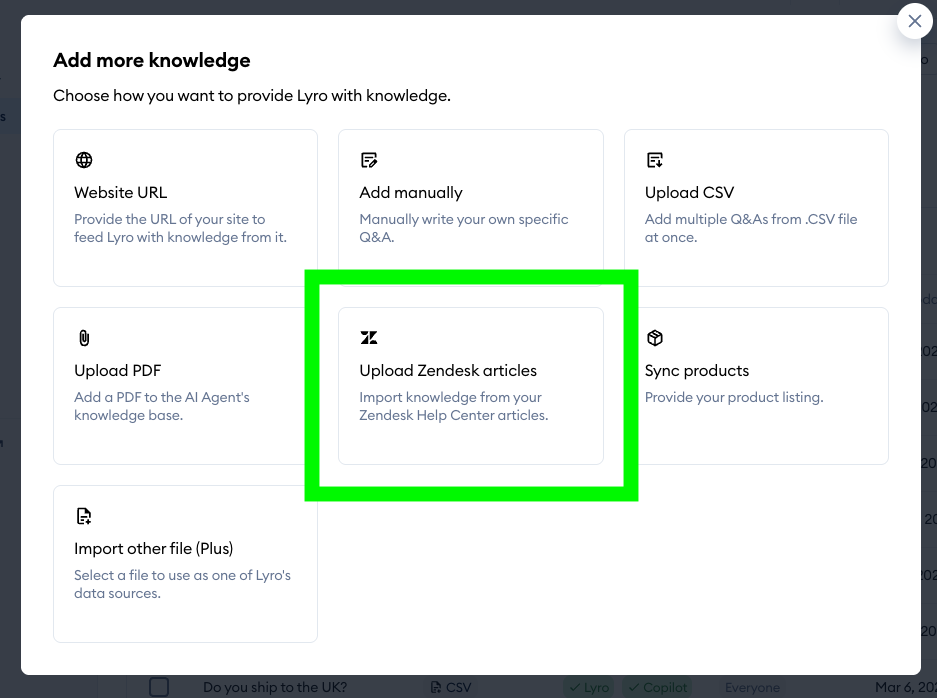The image size is (937, 698).
Task: Click the paperclip icon for Upload PDF
Action: point(84,338)
